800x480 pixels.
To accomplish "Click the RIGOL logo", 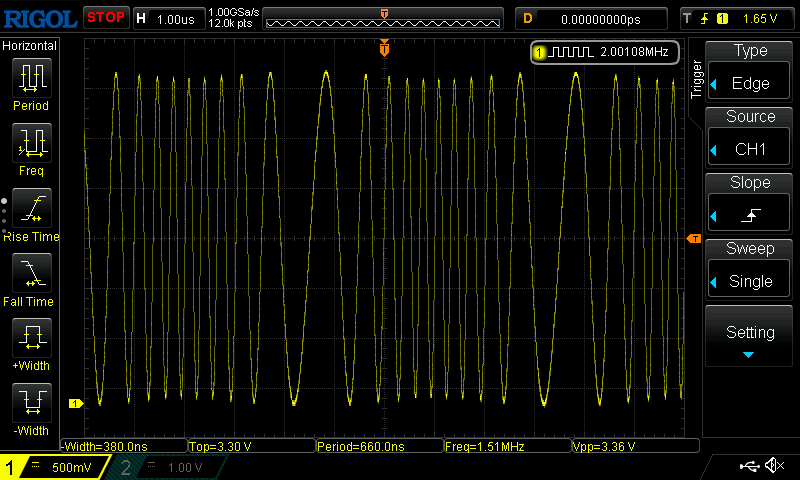I will point(40,19).
